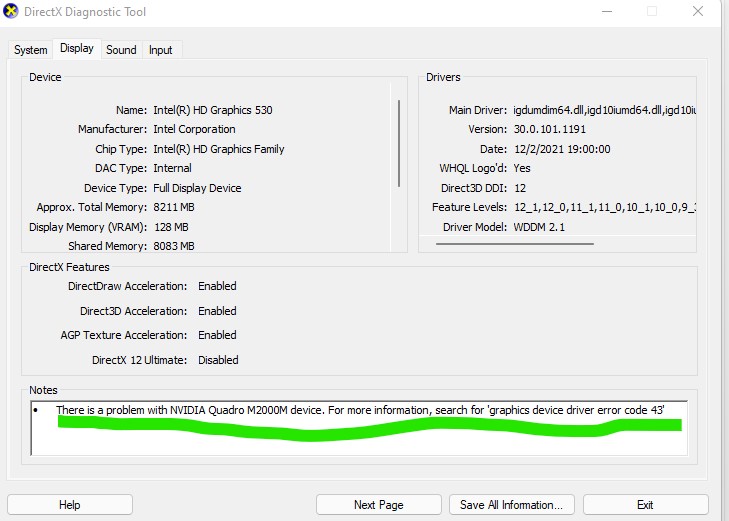Select the Intel(R) HD Graphics 530 name text
Viewport: 729px width, 521px height.
pos(213,110)
